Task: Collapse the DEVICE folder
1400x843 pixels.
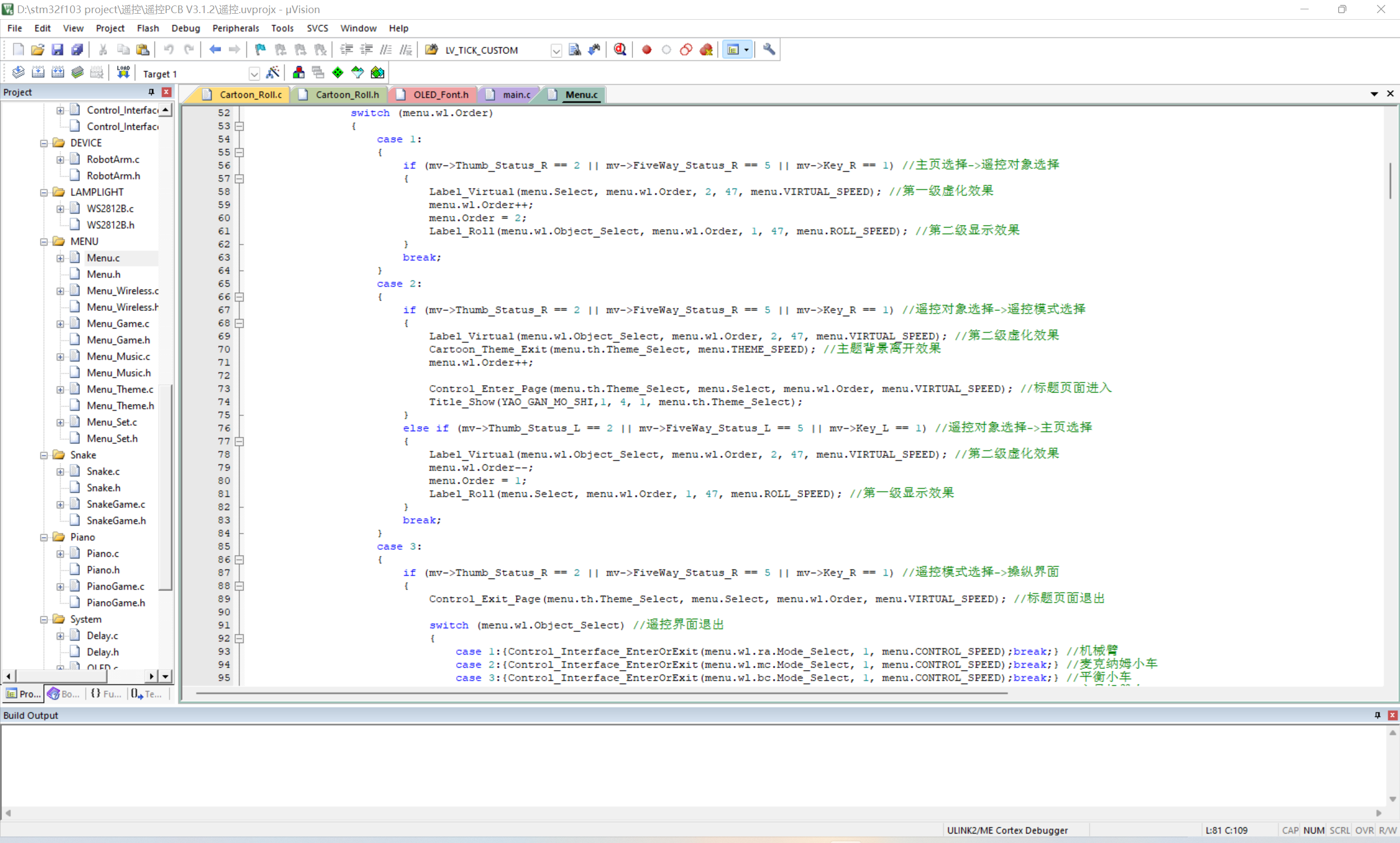Action: pos(44,143)
